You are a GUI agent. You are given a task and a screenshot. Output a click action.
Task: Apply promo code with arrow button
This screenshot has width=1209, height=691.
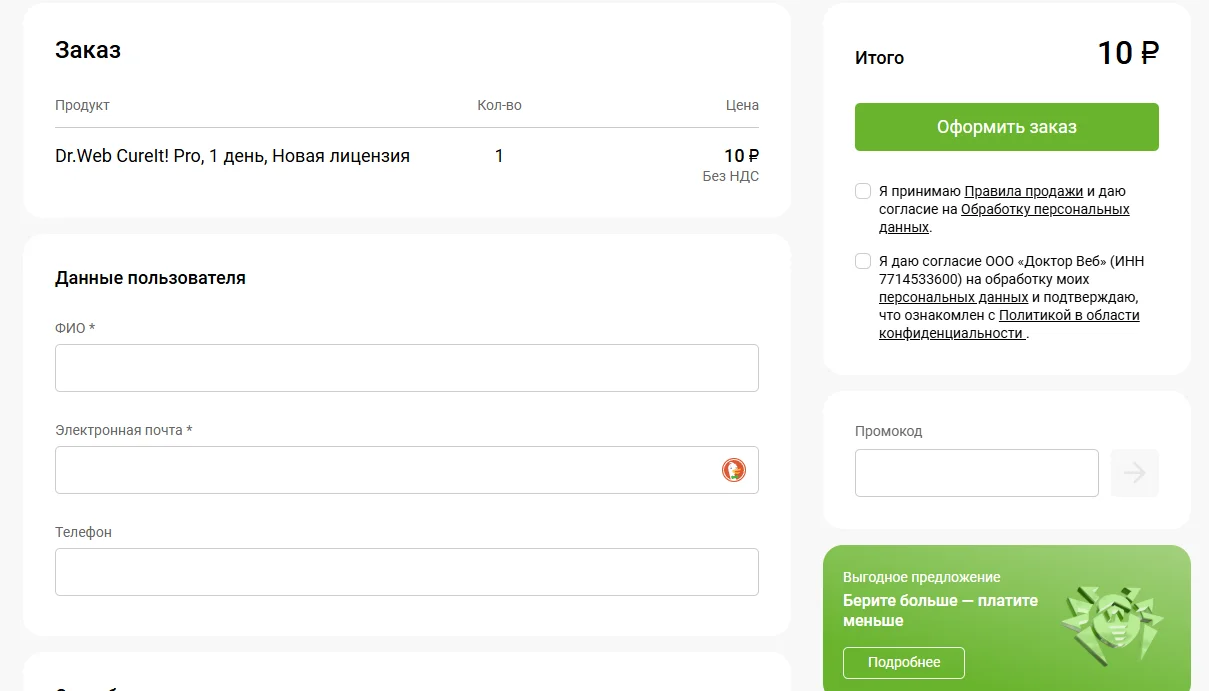tap(1135, 473)
